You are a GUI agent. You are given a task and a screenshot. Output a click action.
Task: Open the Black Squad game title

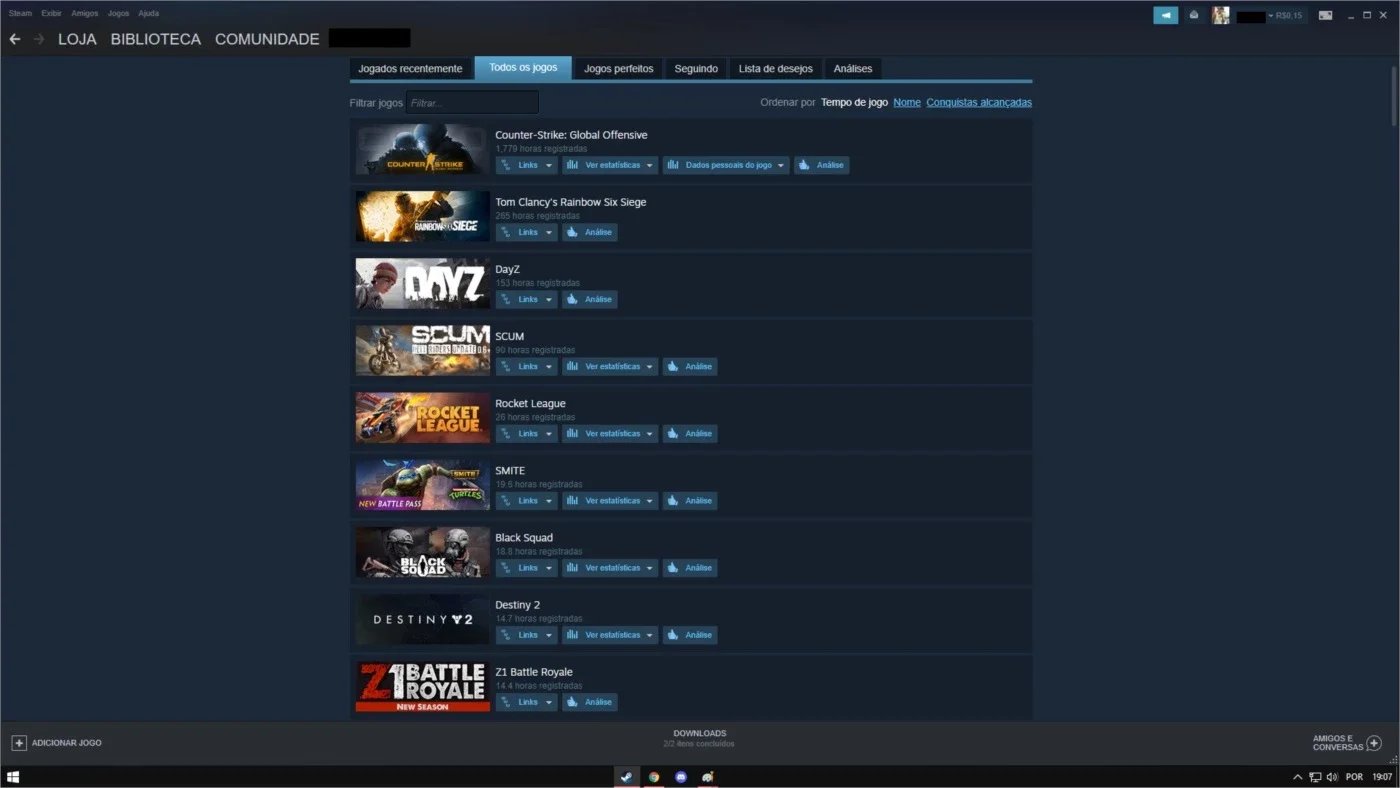524,537
